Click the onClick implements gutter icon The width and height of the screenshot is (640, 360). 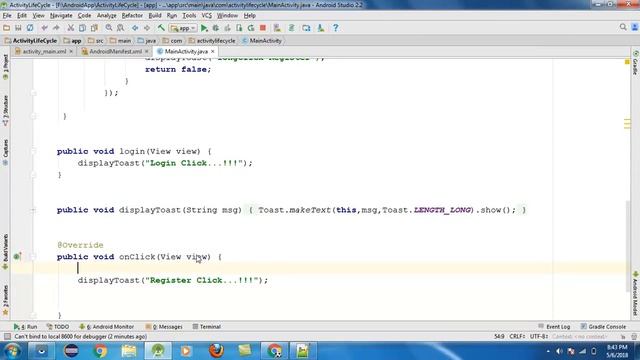pyautogui.click(x=17, y=257)
